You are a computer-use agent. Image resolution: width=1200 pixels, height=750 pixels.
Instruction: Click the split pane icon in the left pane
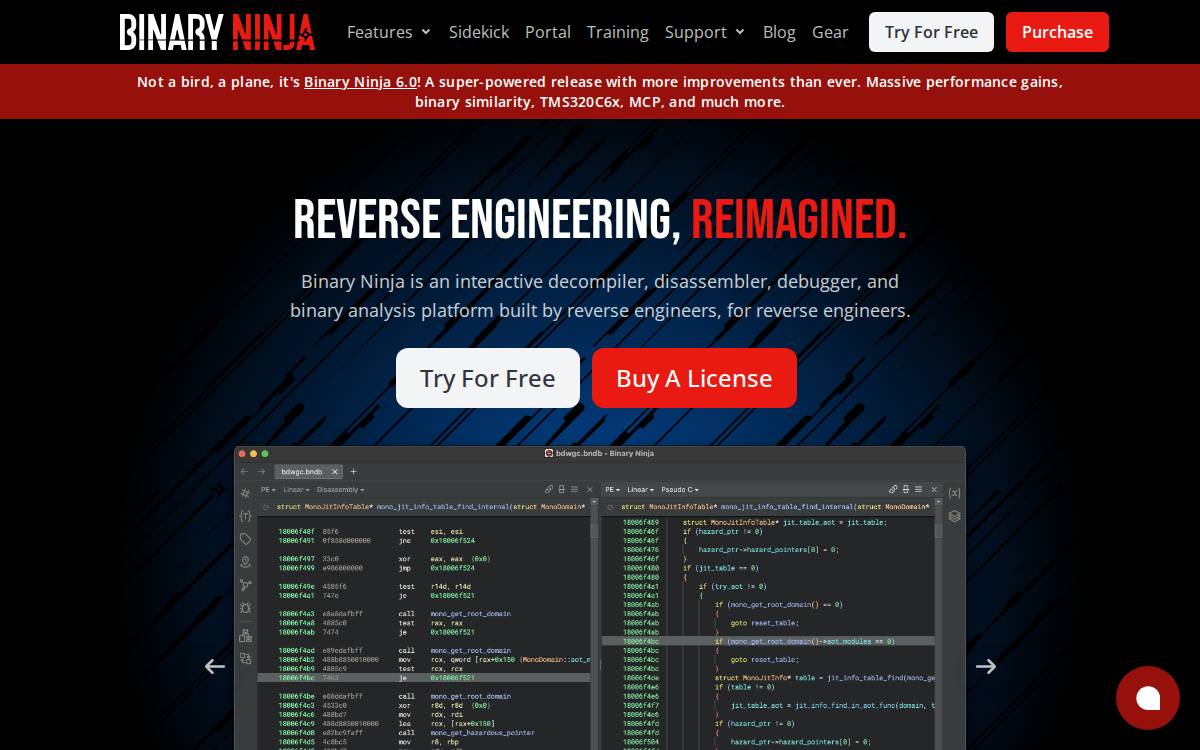(x=561, y=490)
